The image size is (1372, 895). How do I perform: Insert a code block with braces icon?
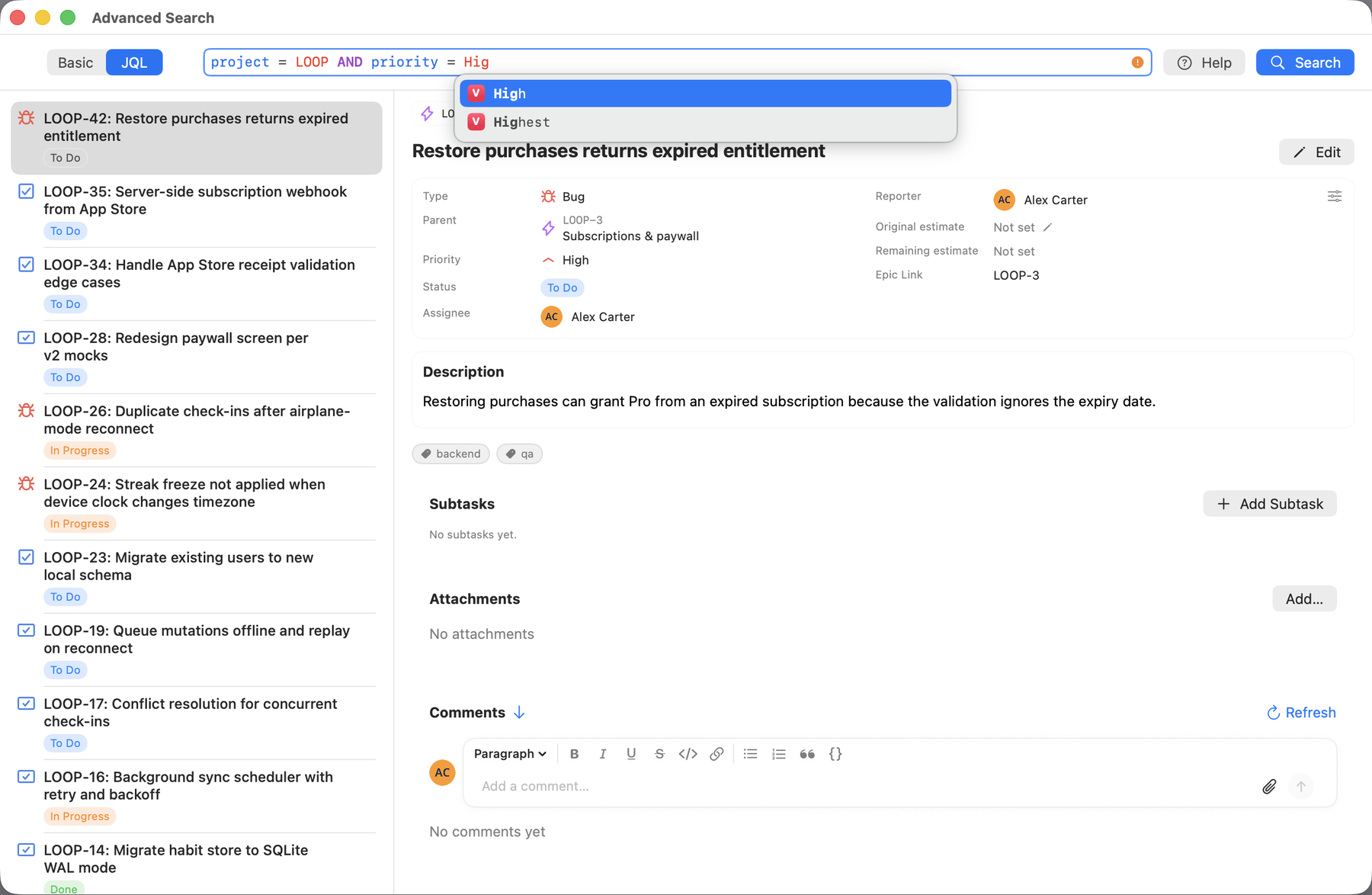pyautogui.click(x=835, y=754)
